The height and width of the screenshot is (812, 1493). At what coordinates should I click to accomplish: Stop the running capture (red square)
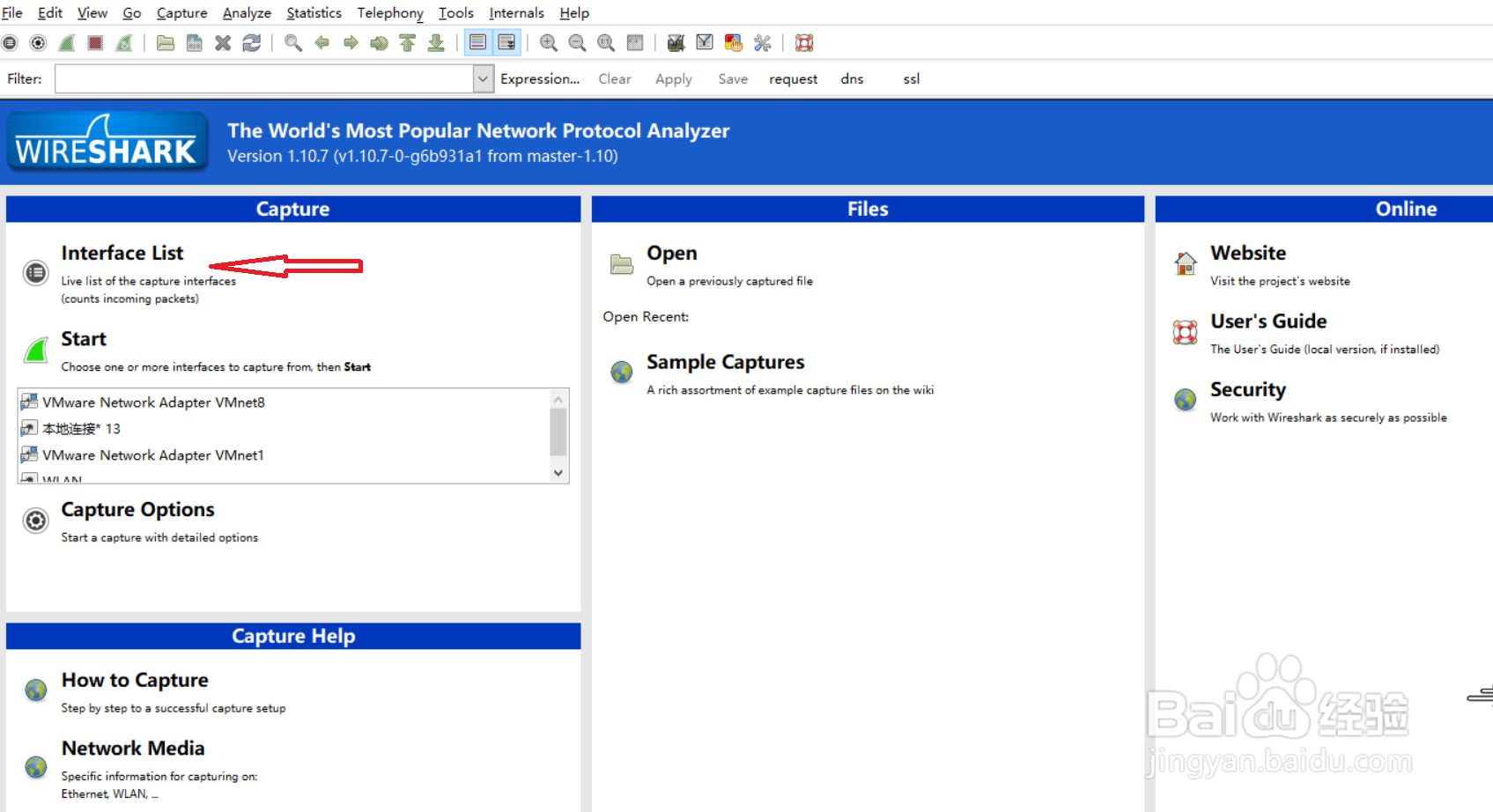click(x=95, y=42)
